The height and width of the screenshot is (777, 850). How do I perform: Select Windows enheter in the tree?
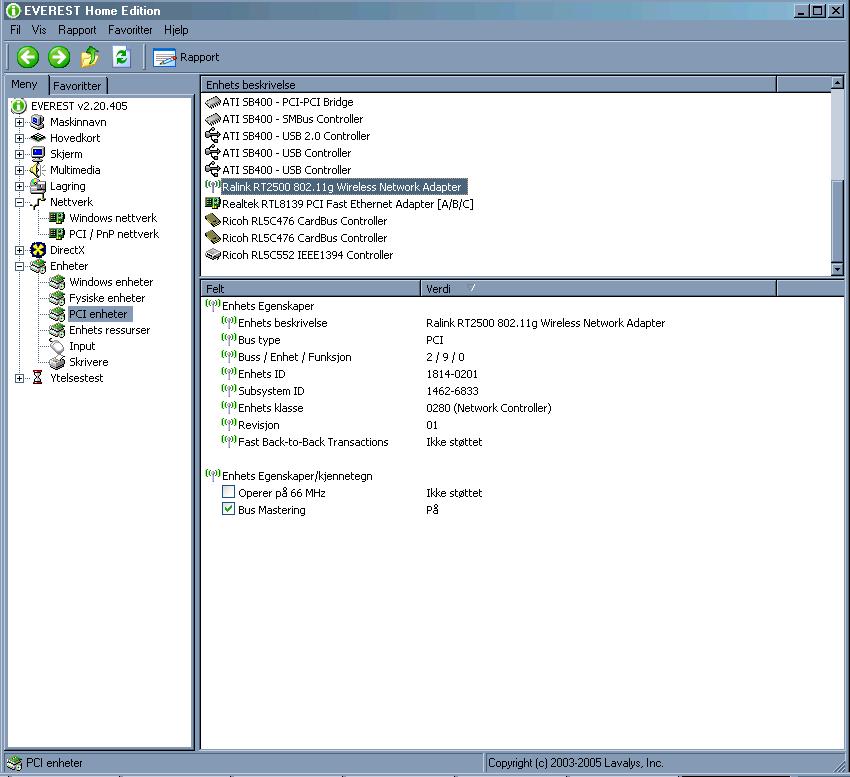111,282
